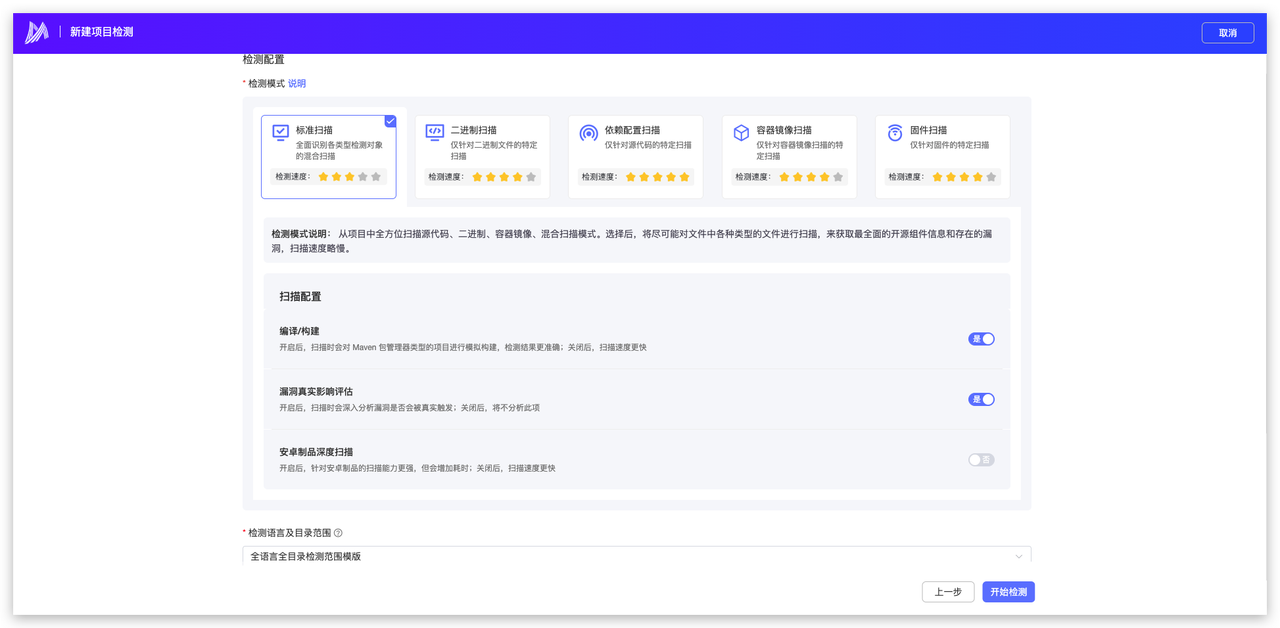Enable 安卓制品深度扫描 toggle

point(981,460)
